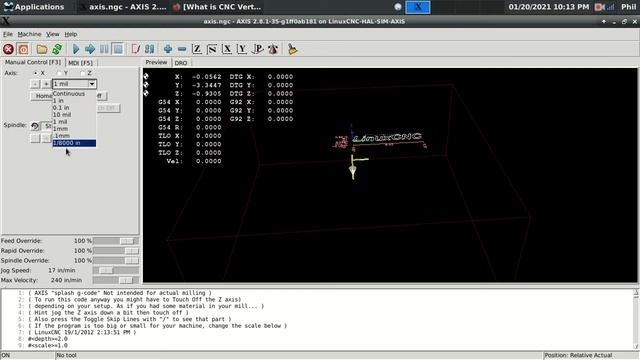Image resolution: width=640 pixels, height=360 pixels.
Task: Click the LinuxCNC toolpath in the preview
Action: point(387,138)
